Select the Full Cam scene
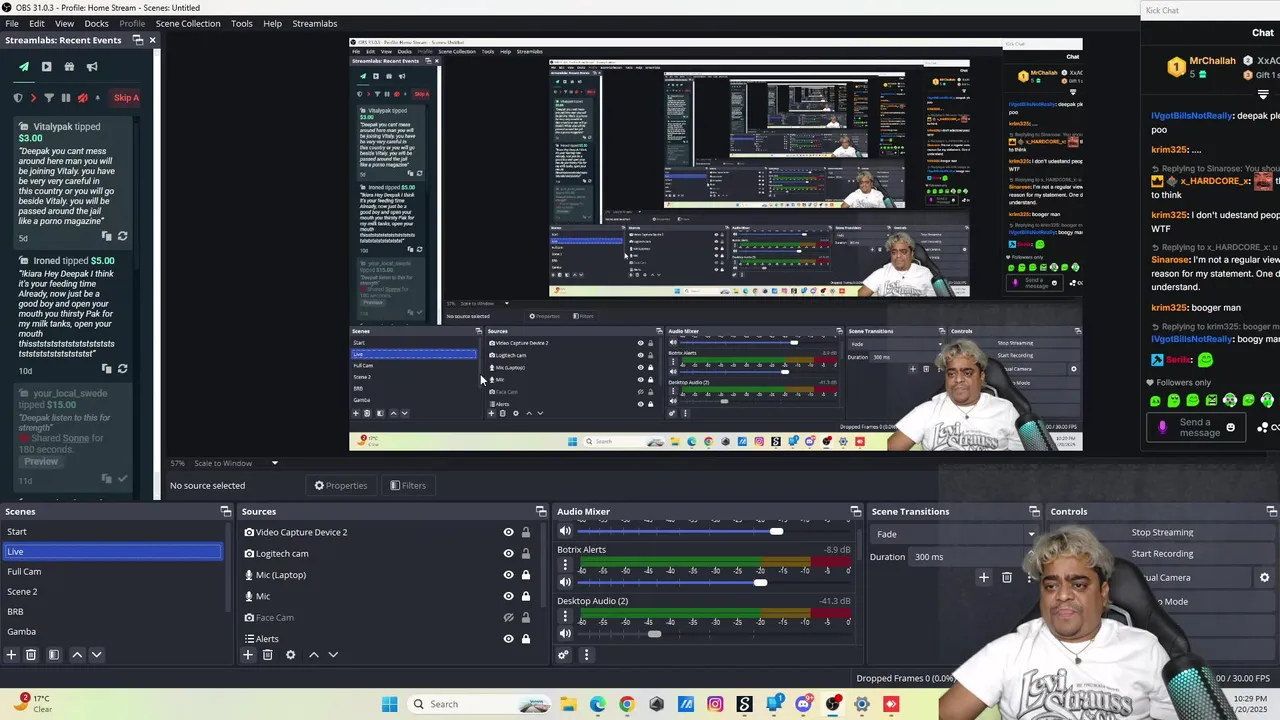Image resolution: width=1280 pixels, height=720 pixels. click(112, 572)
